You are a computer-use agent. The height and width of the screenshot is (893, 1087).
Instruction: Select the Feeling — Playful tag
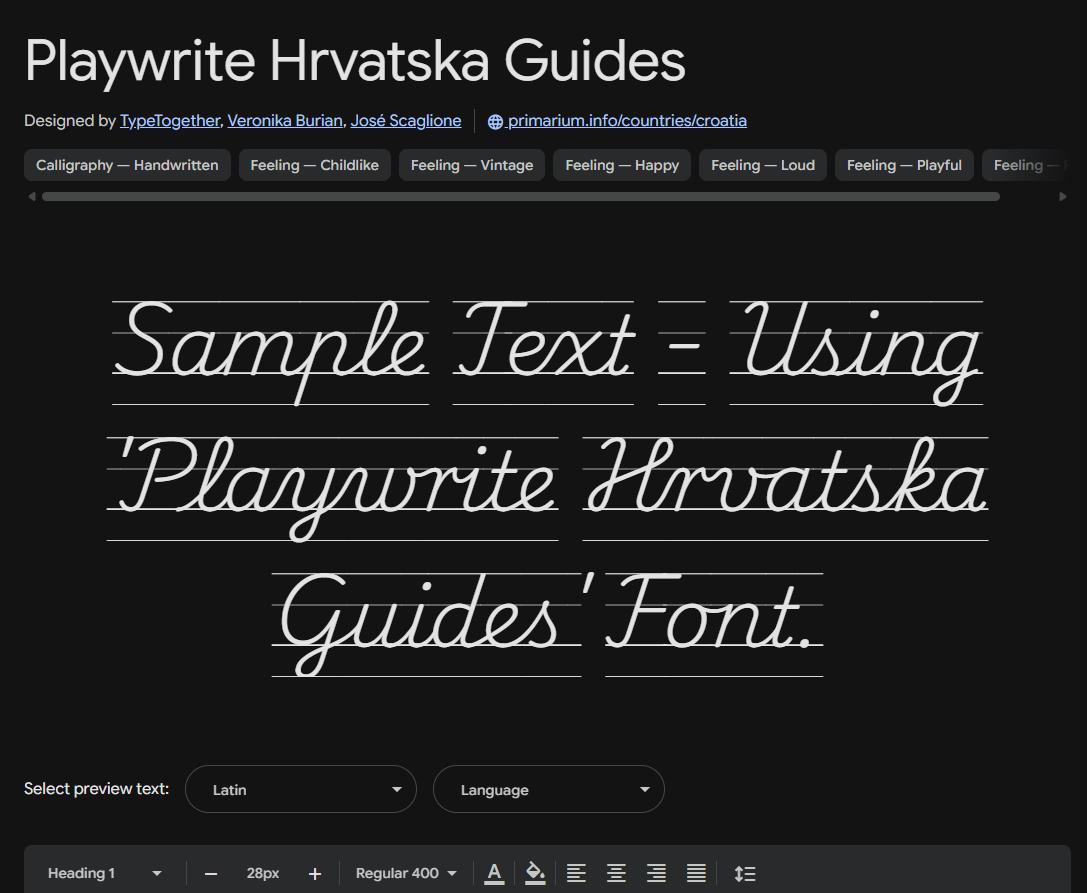[x=904, y=165]
